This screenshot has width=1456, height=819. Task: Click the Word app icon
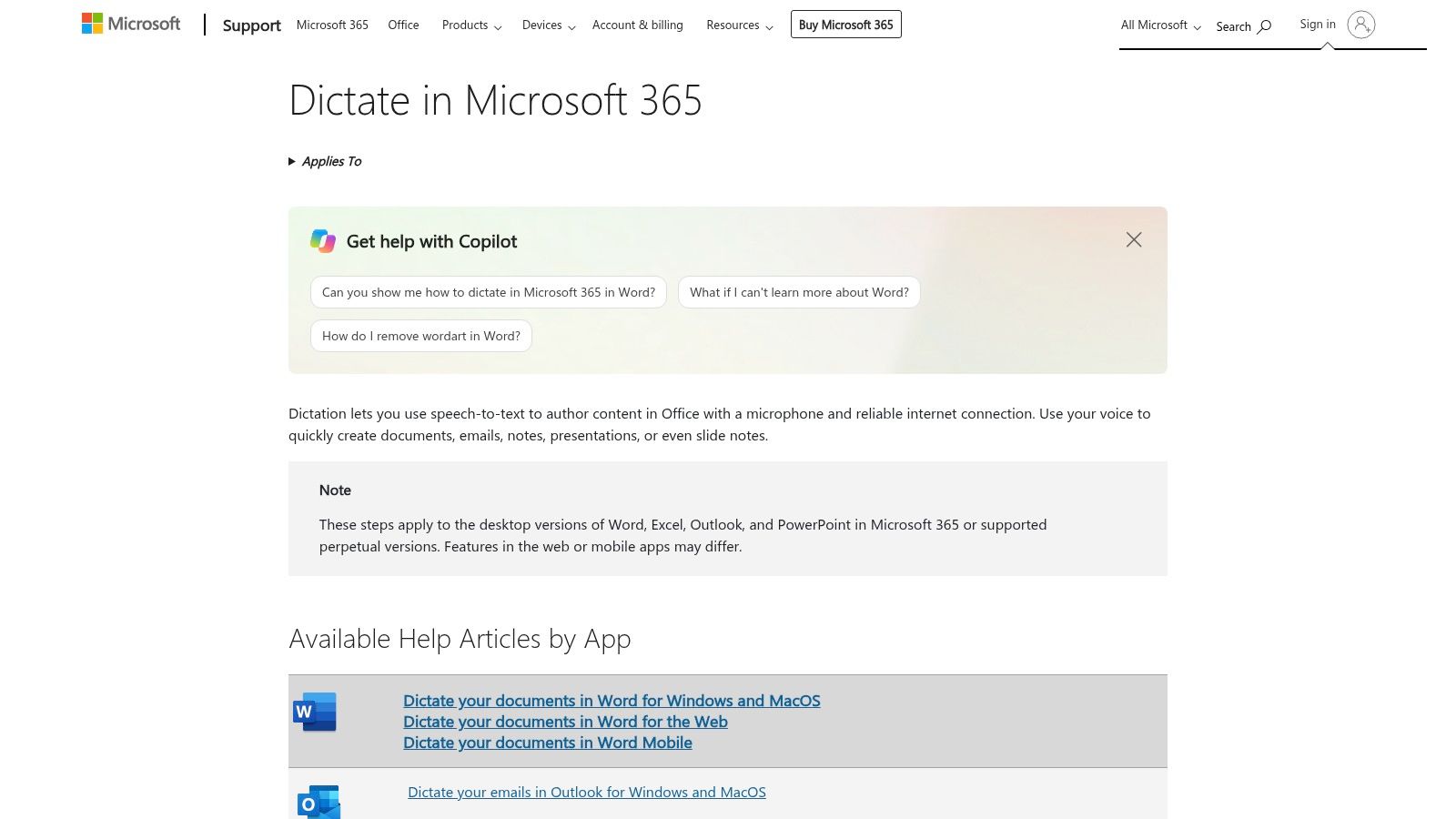(x=315, y=712)
